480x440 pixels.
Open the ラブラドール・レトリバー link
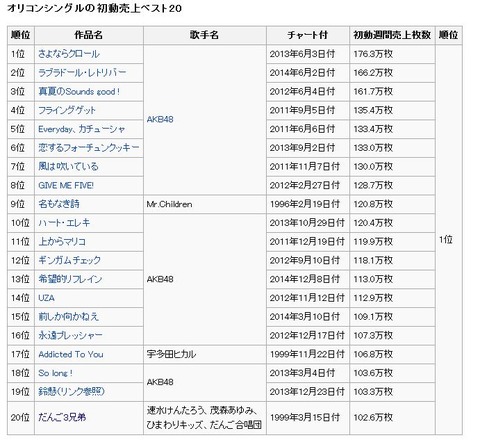(x=82, y=73)
